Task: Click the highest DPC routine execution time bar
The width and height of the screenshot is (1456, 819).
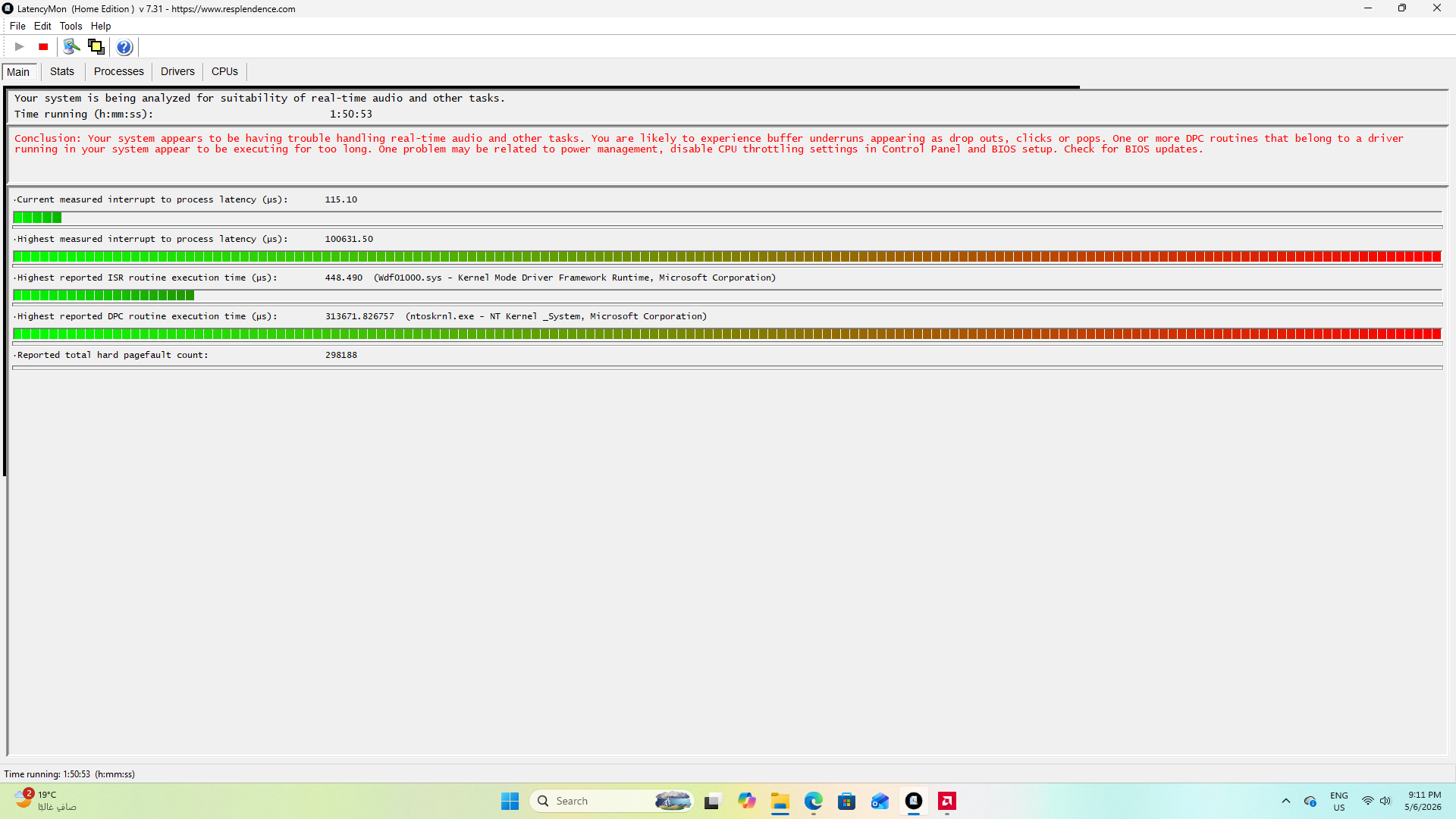Action: coord(727,334)
